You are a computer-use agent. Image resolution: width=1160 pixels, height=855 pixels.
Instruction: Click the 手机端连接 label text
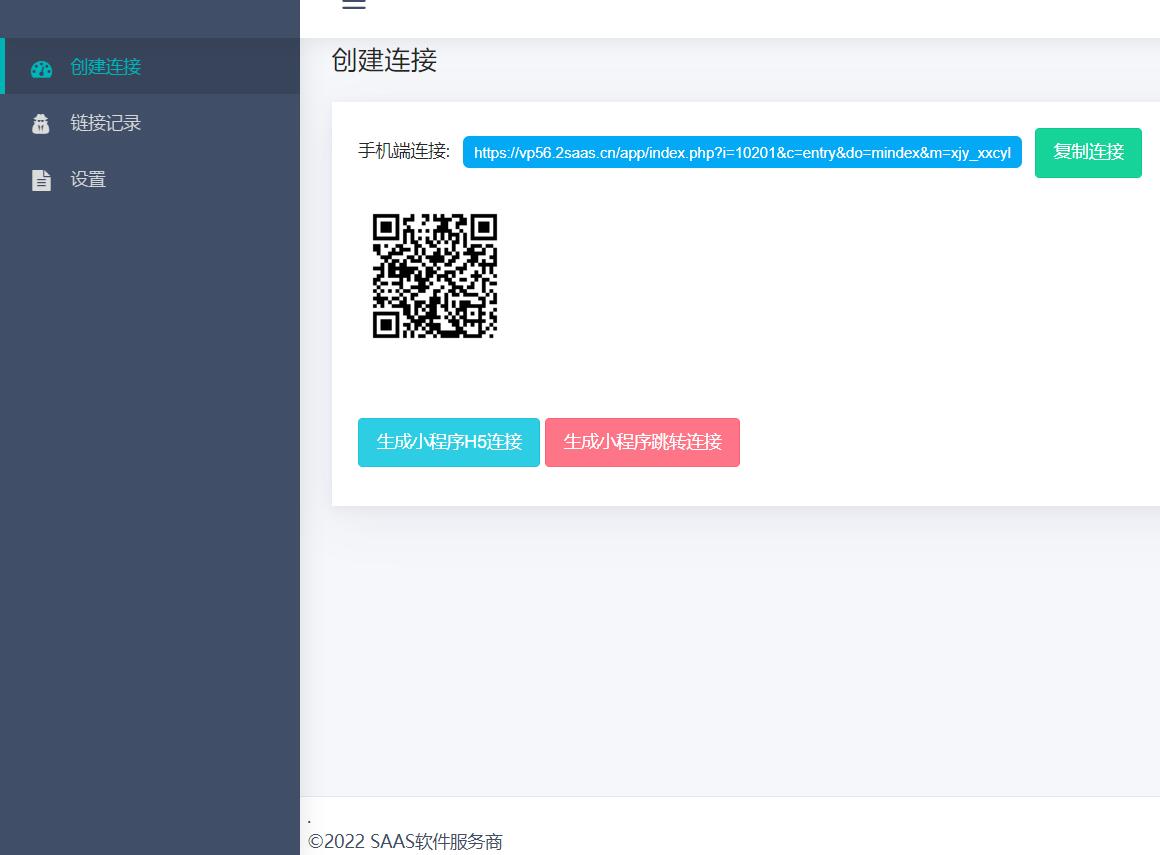pyautogui.click(x=404, y=151)
